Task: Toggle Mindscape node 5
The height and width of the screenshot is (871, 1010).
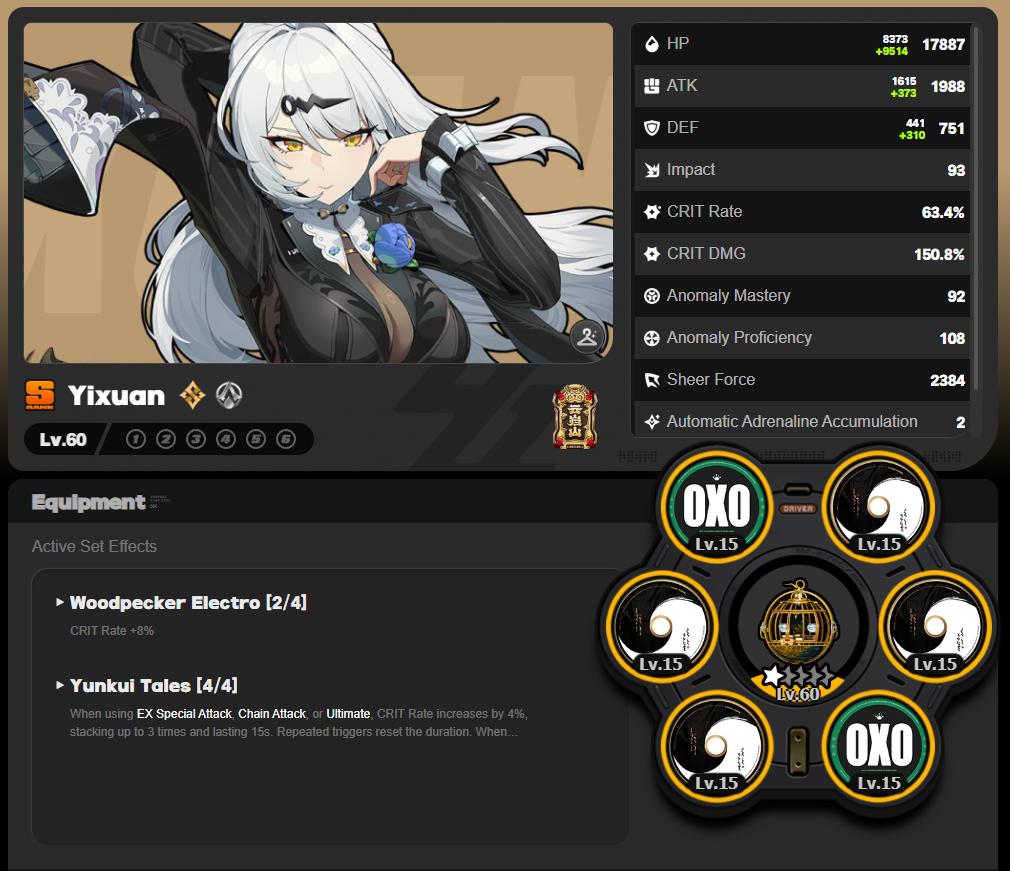Action: (x=256, y=439)
